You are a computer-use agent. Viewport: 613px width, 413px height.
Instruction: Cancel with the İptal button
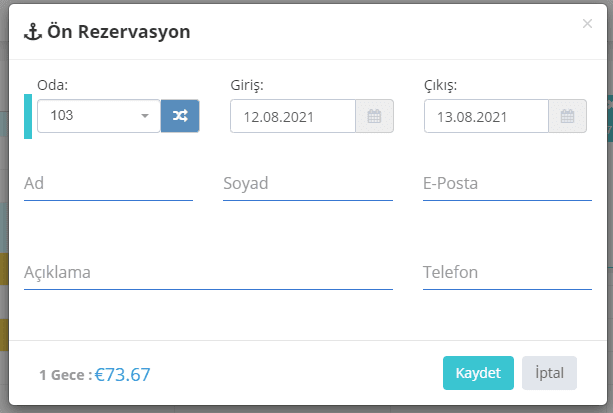(549, 373)
